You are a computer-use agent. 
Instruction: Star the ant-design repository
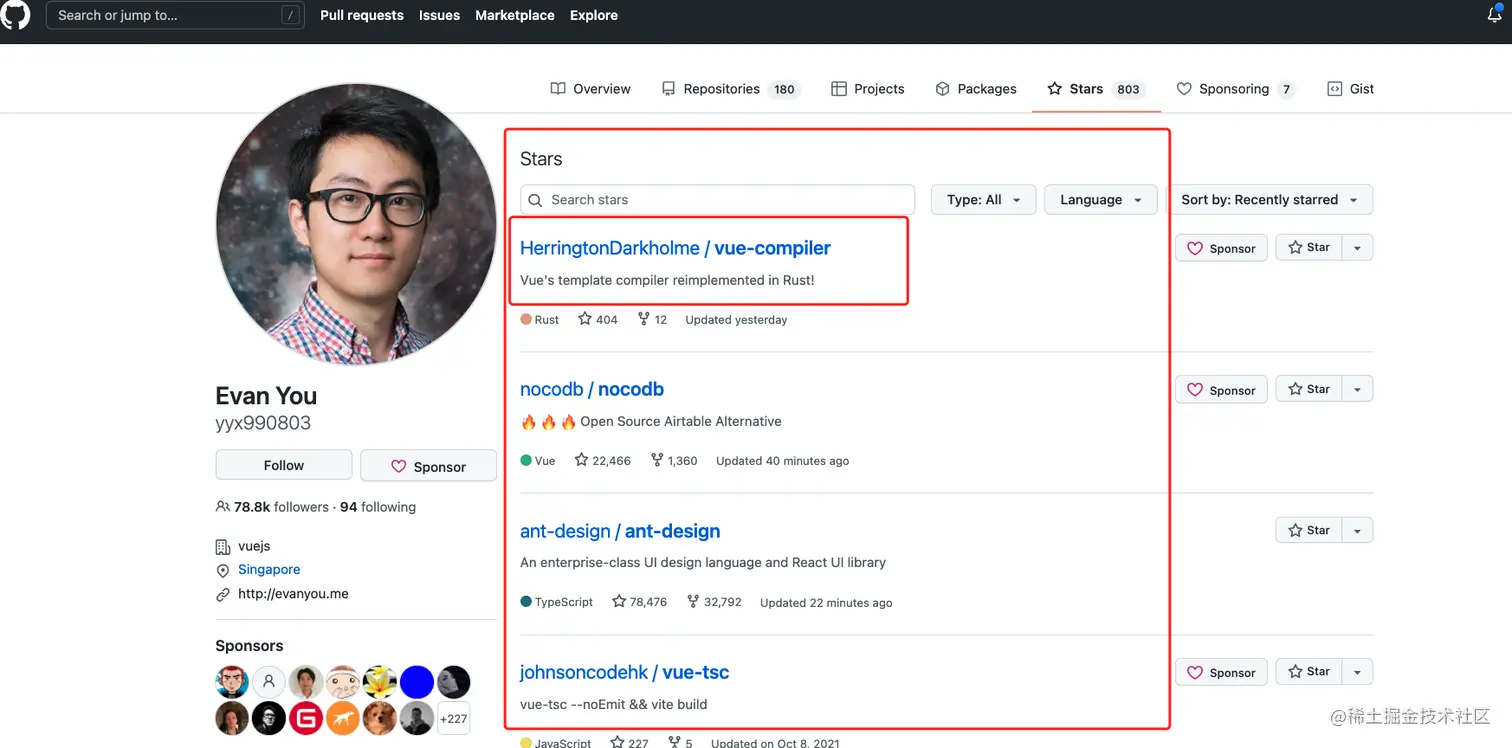(1309, 530)
